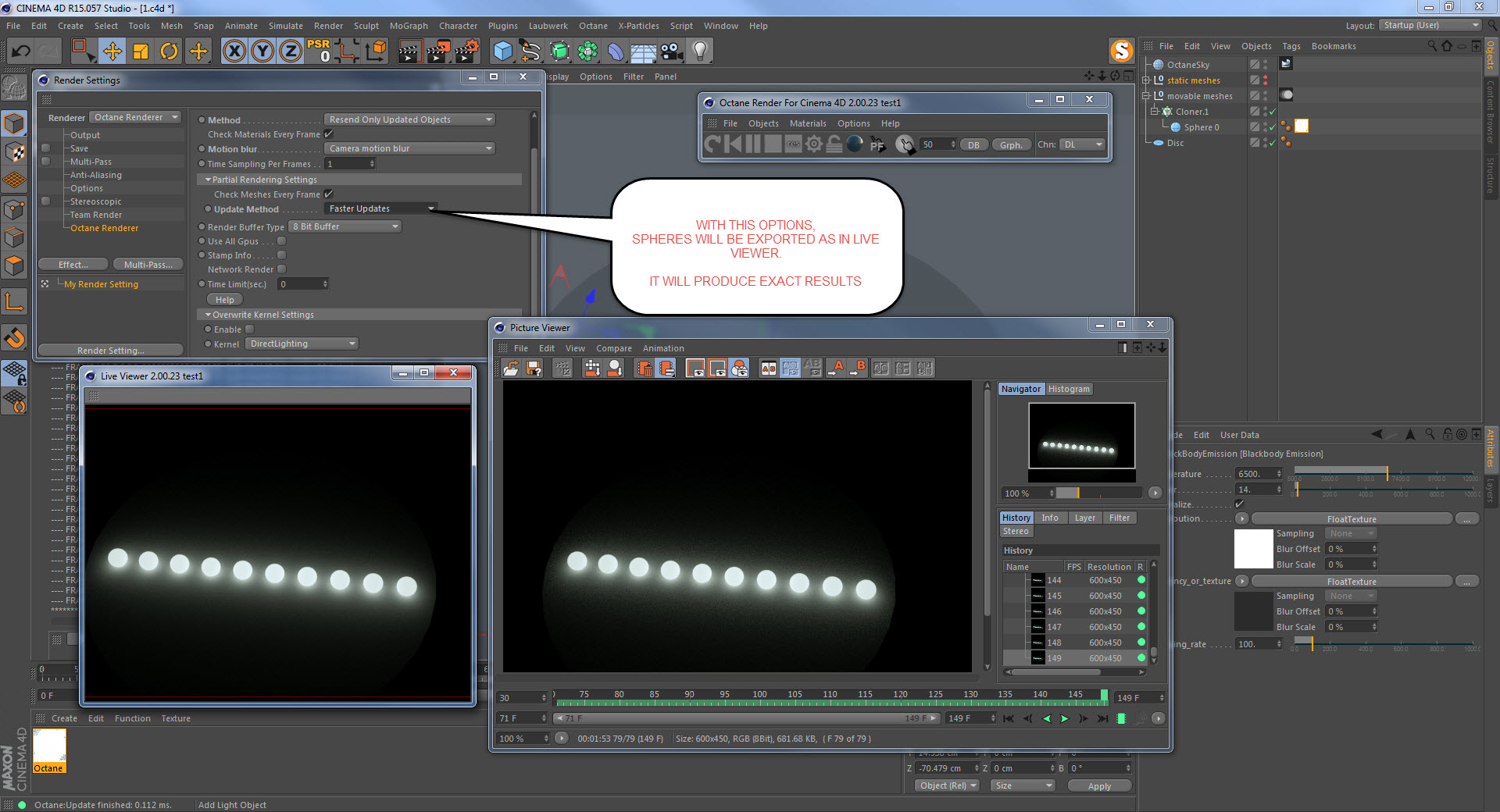Open the Layout dropdown showing Startup (User)
Screen dimensions: 1500x812
[x=1430, y=26]
